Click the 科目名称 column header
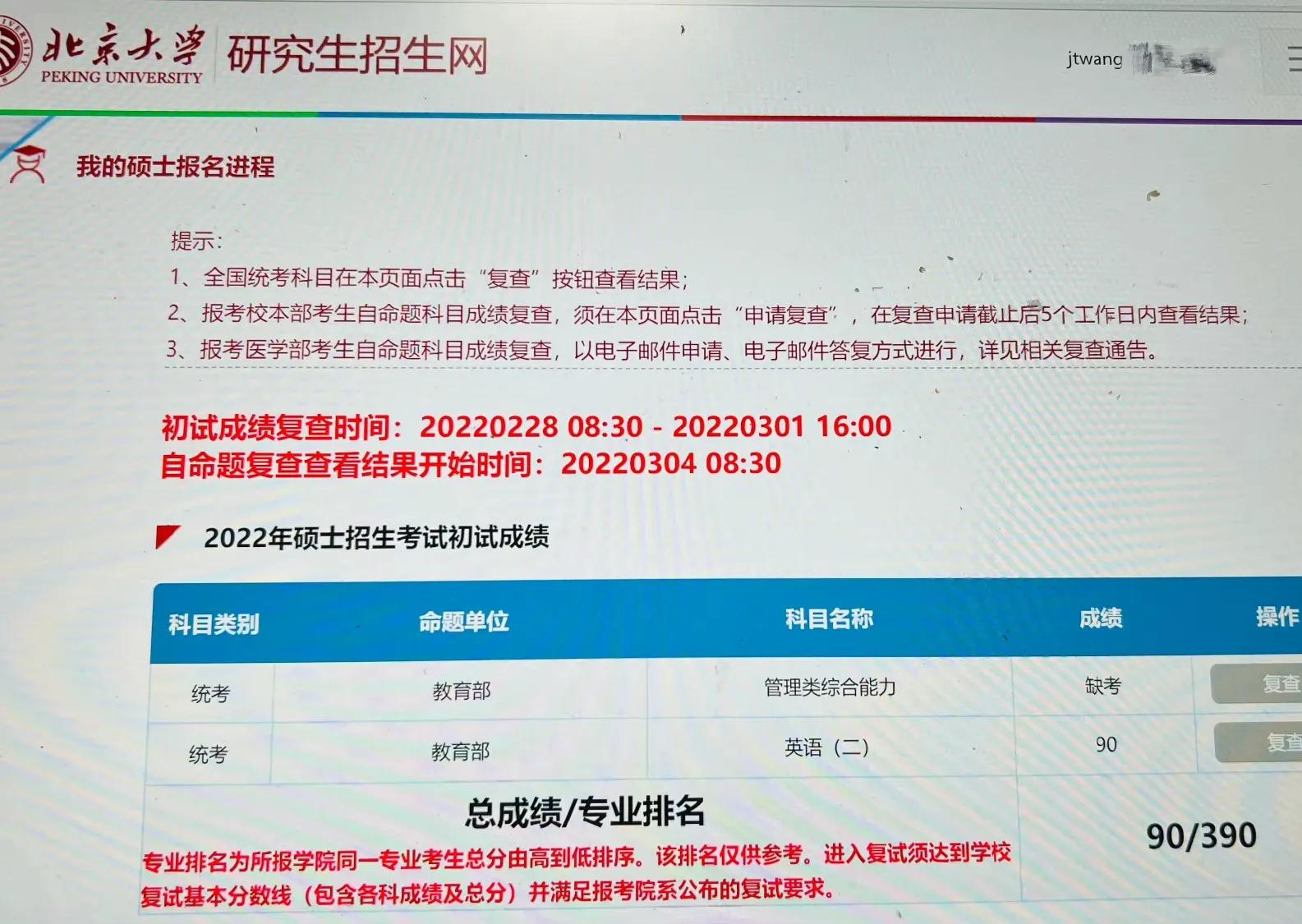Viewport: 1302px width, 924px height. [829, 618]
